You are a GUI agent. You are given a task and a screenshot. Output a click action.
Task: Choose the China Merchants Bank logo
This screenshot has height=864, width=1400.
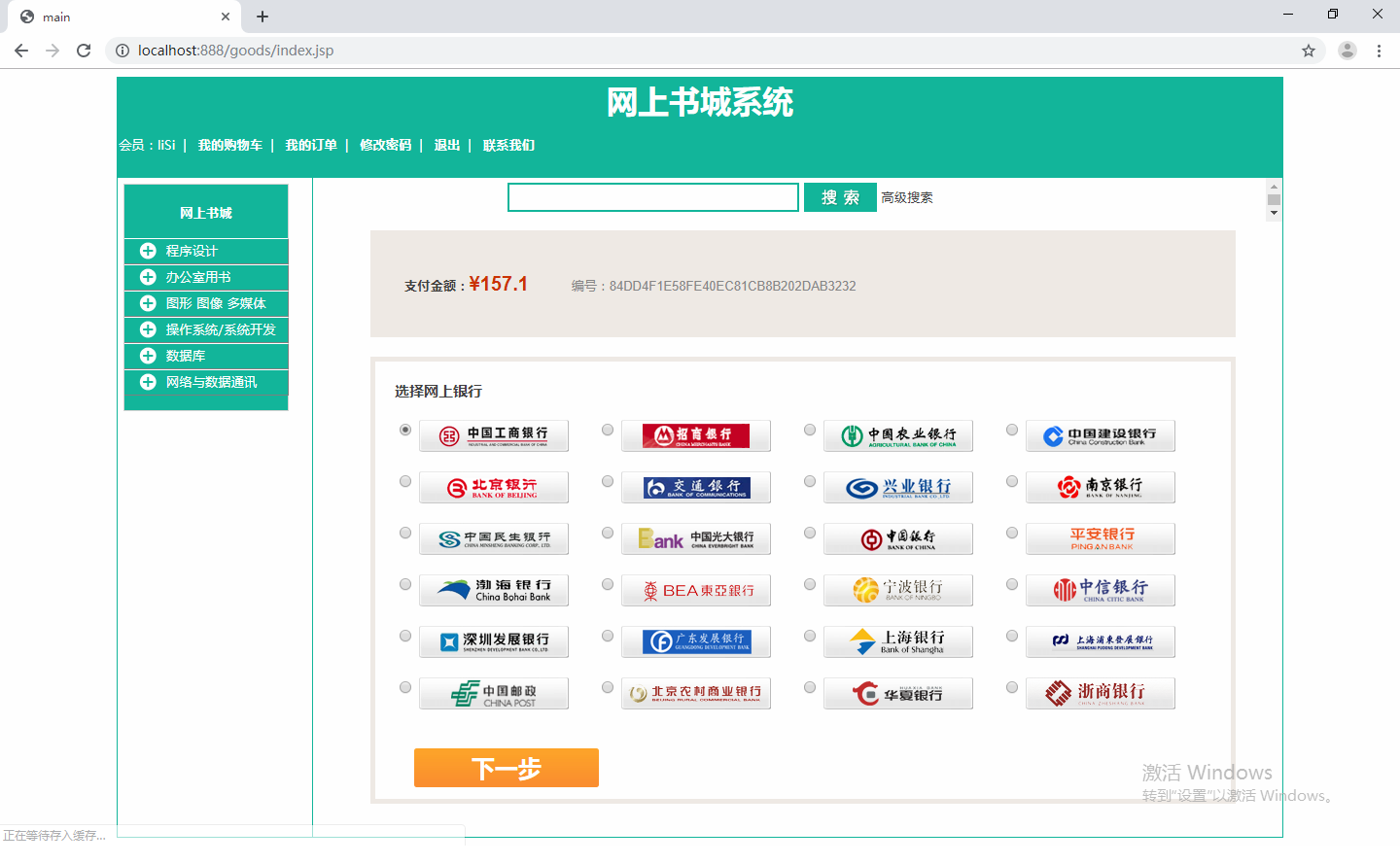[x=696, y=436]
